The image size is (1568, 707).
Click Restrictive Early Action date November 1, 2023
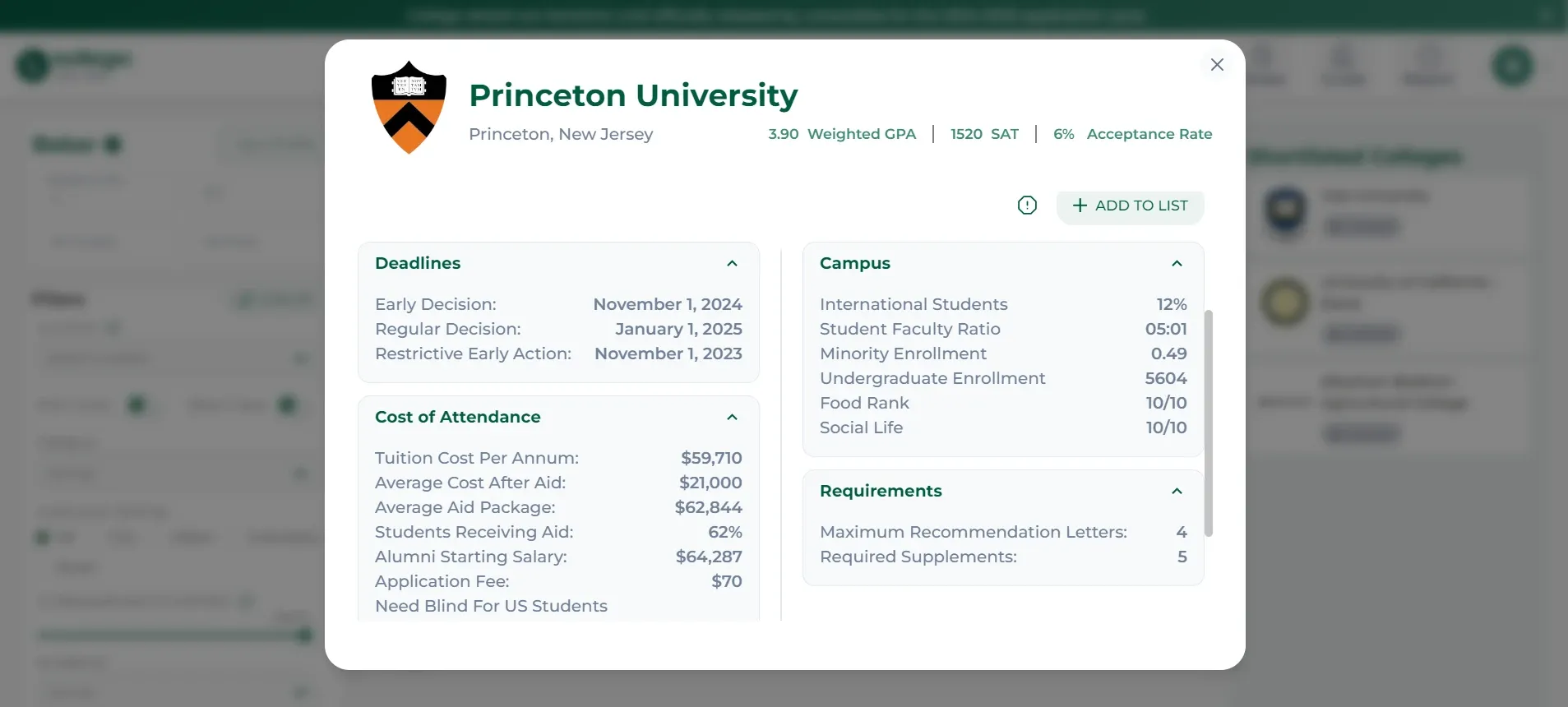[x=668, y=353]
